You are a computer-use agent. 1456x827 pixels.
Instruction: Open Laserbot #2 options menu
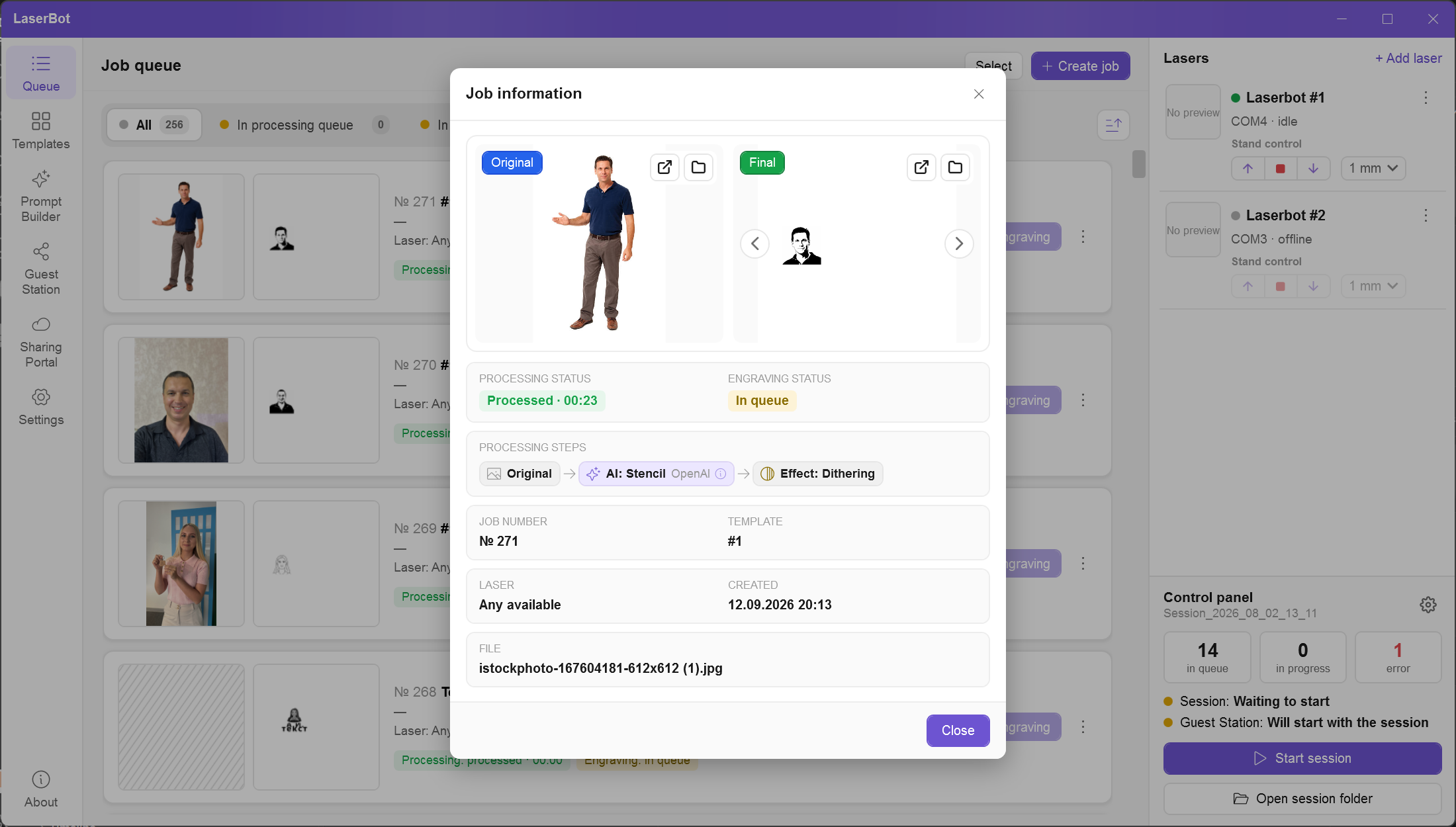point(1426,216)
